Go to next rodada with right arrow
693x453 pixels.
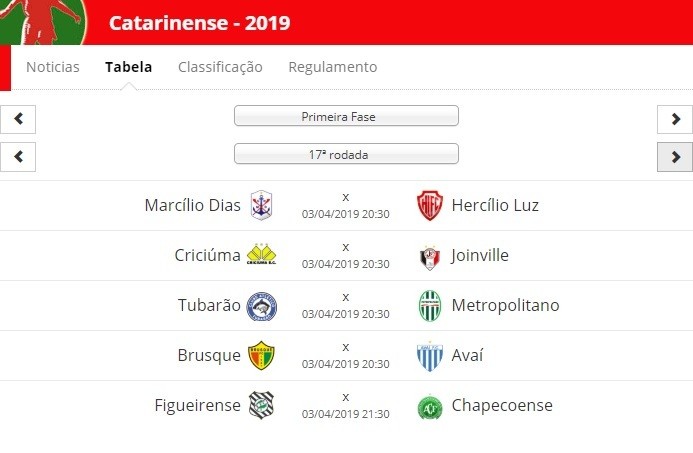675,157
